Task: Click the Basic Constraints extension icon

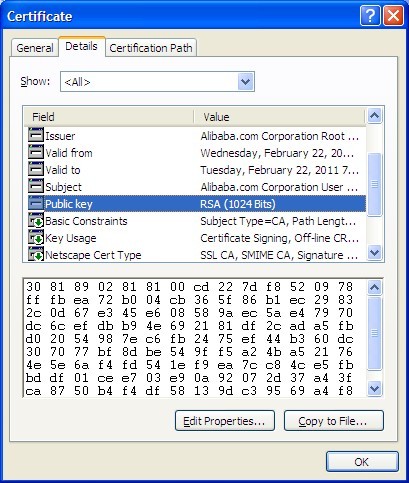Action: click(36, 220)
